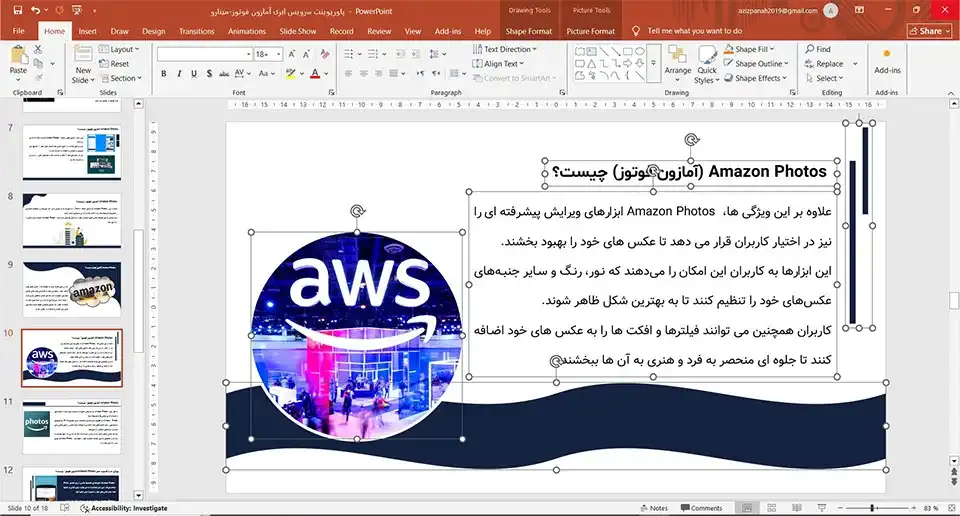Open the Shape Format tab
This screenshot has width=960, height=516.
[x=528, y=31]
